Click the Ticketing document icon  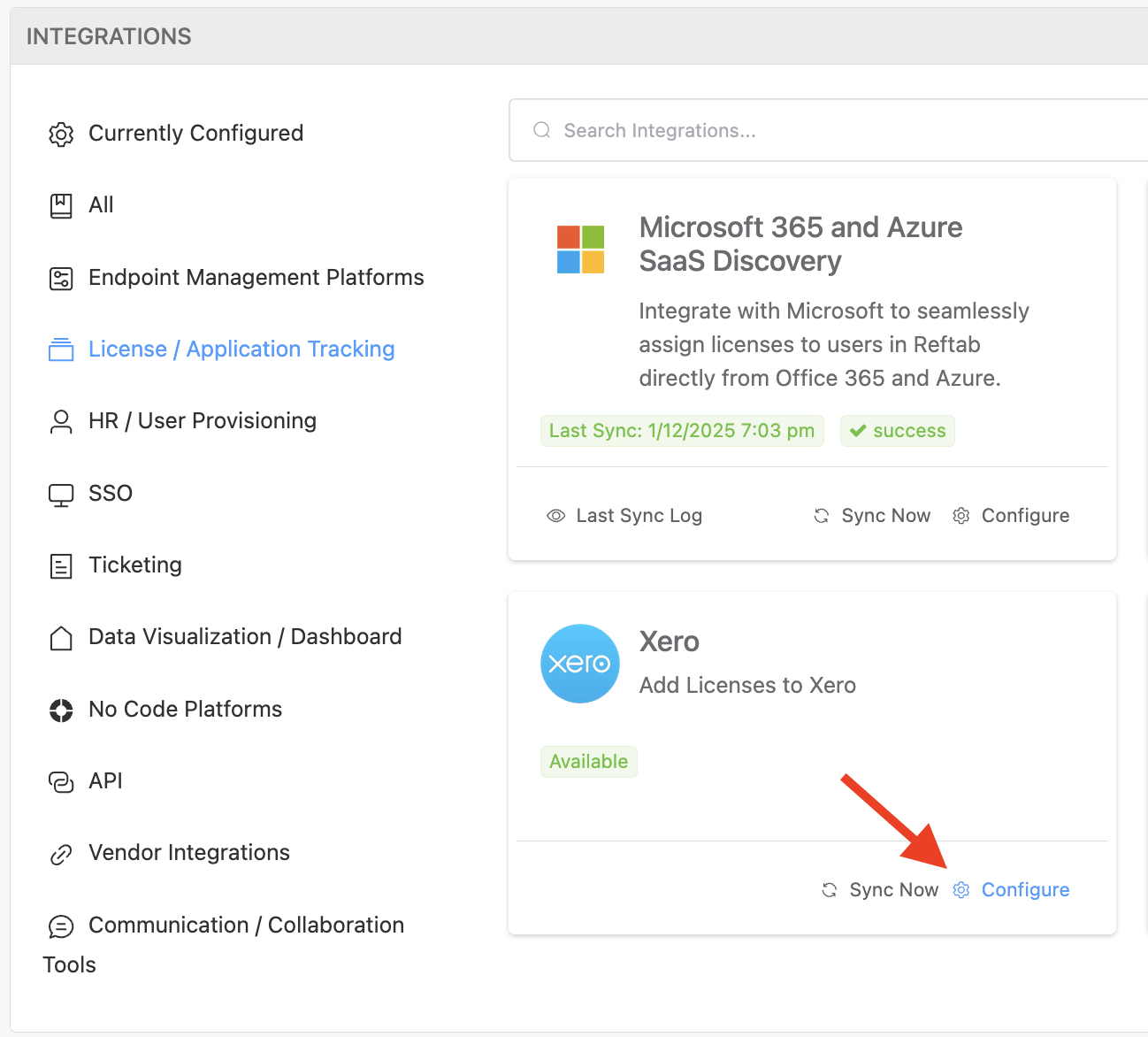[61, 566]
